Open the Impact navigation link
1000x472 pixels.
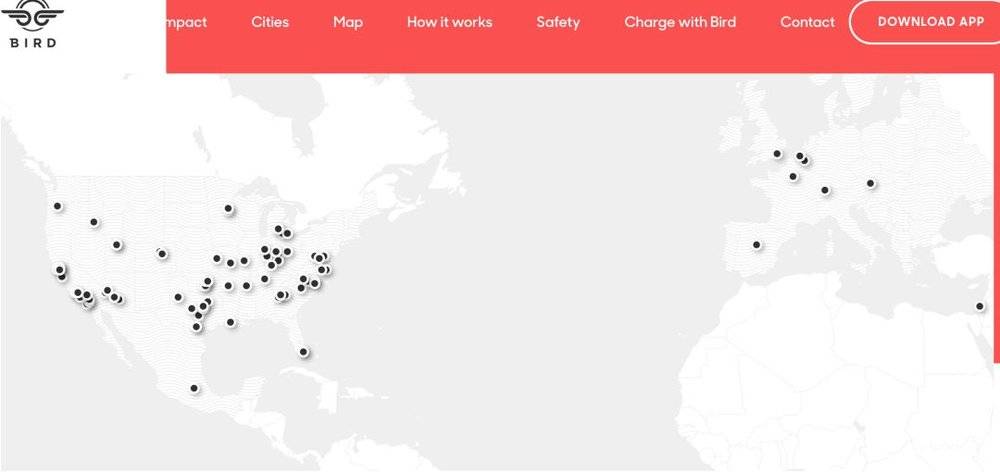[186, 22]
